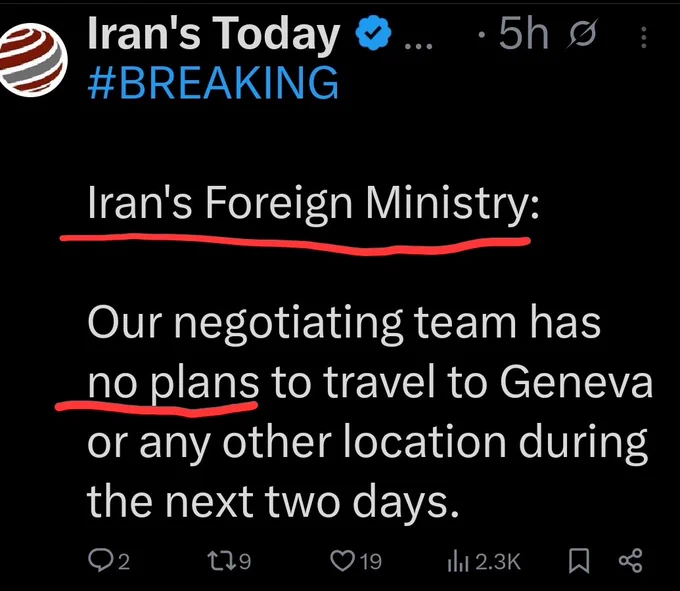Click the 'the next two days.' text line
The height and width of the screenshot is (591, 680).
tap(273, 502)
